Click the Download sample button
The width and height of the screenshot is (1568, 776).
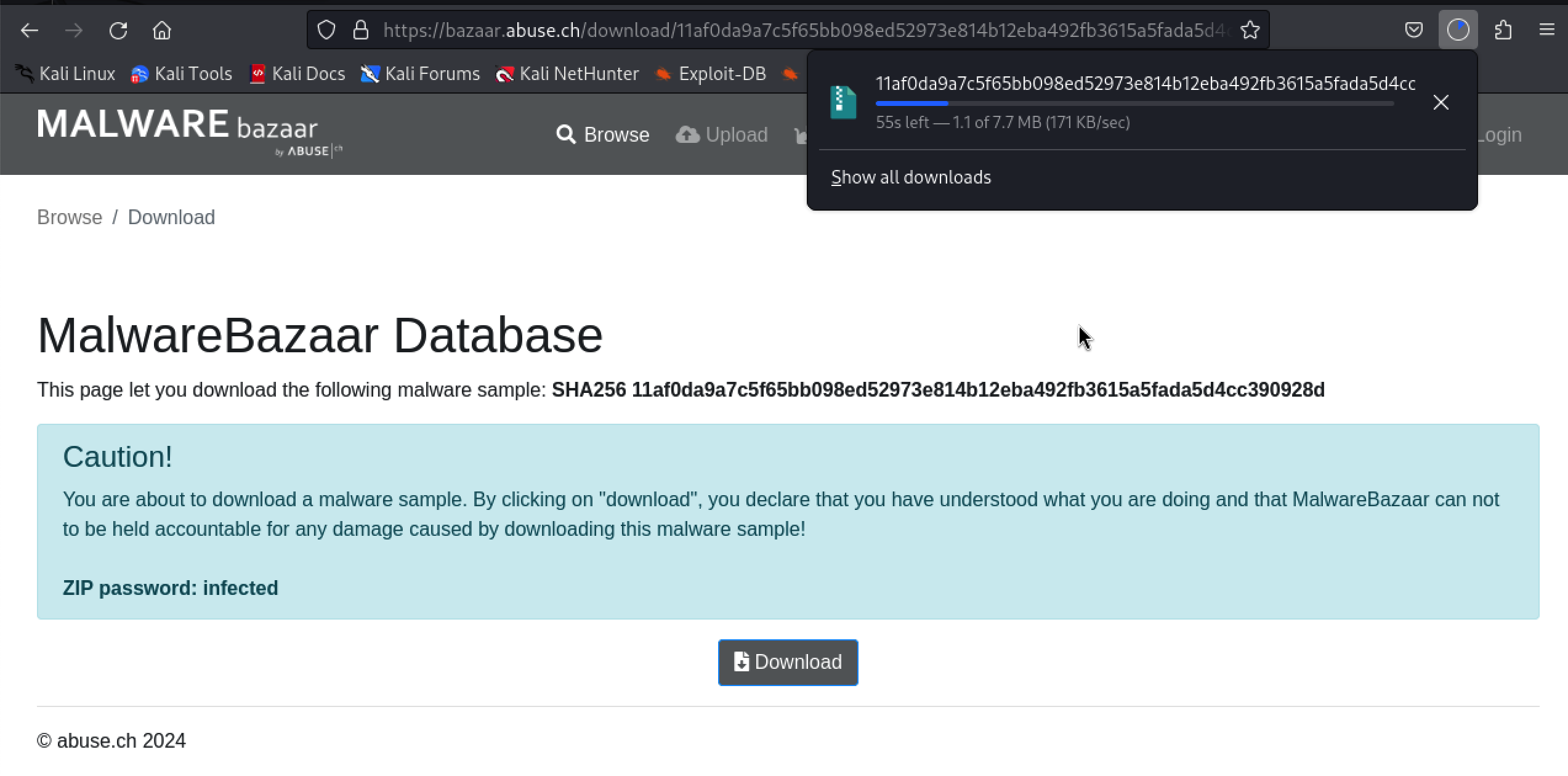coord(788,662)
